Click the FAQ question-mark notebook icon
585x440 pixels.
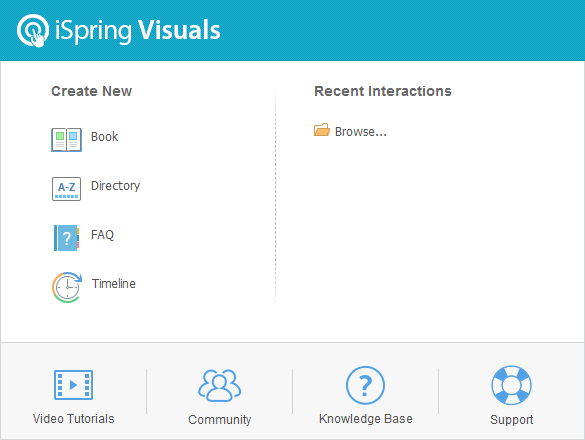pyautogui.click(x=66, y=238)
